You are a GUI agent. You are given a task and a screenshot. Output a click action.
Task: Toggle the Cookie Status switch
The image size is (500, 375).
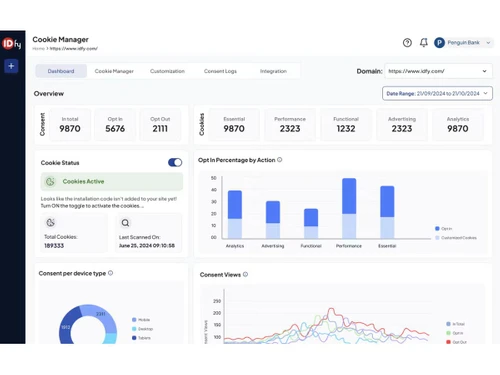(175, 162)
